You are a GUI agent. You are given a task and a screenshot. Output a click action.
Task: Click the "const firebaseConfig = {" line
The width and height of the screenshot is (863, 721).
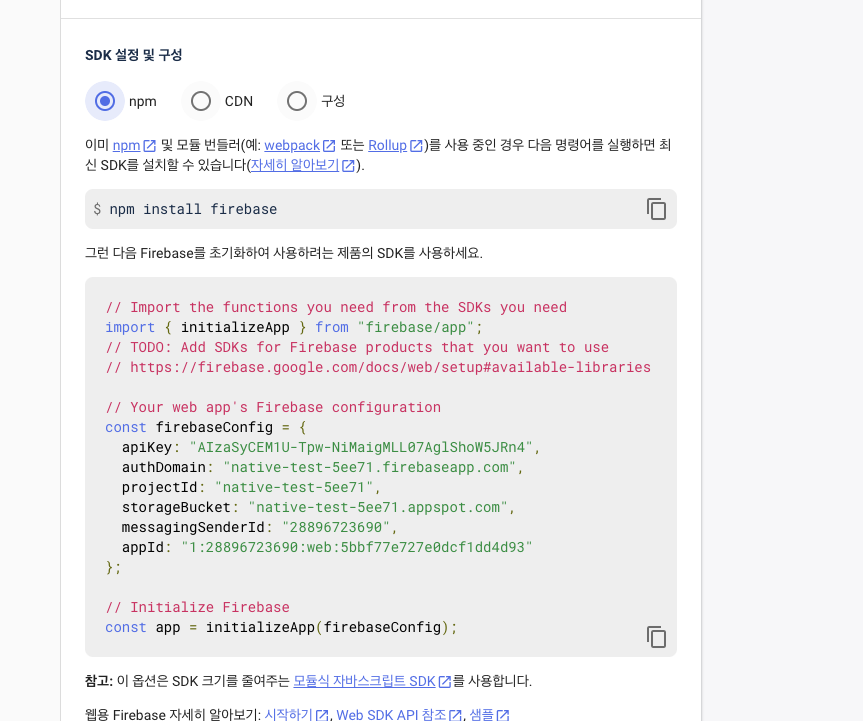[x=206, y=428]
